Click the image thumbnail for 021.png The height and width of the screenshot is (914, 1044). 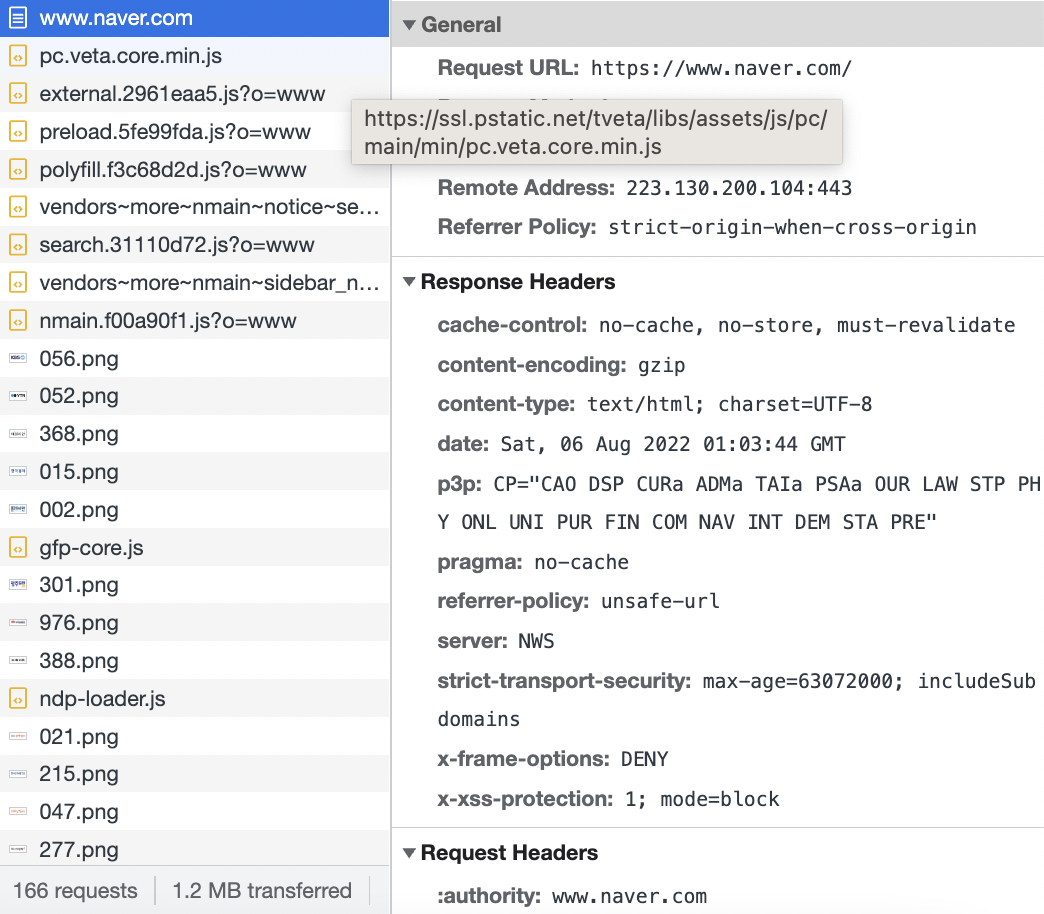pyautogui.click(x=18, y=736)
